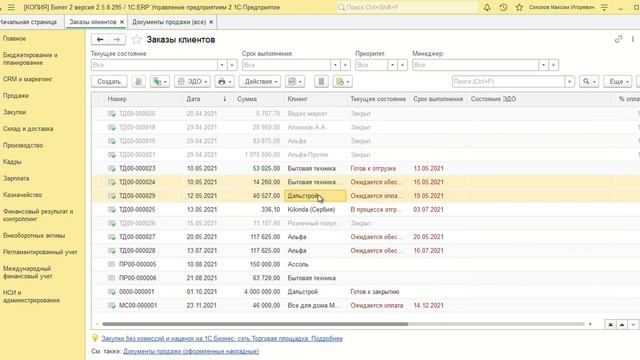The width and height of the screenshot is (640, 360).
Task: Open favorites star in title bar
Action: tap(519, 7)
